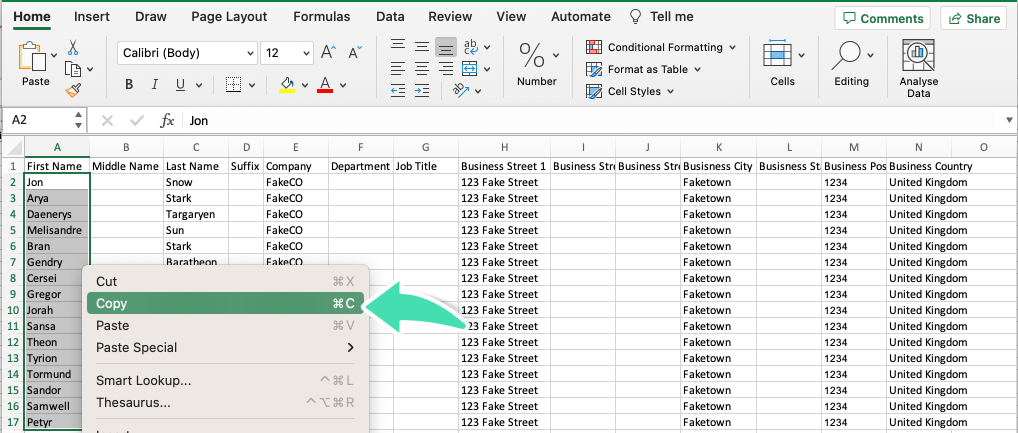Toggle Italic formatting
The width and height of the screenshot is (1018, 433).
[x=155, y=84]
